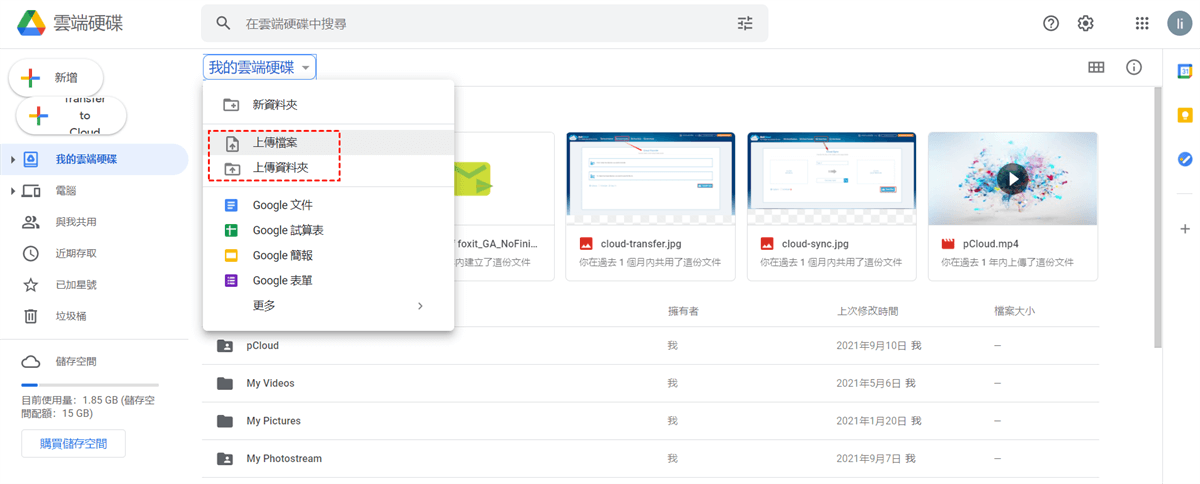Show details with the info icon
The image size is (1200, 484).
tap(1134, 67)
